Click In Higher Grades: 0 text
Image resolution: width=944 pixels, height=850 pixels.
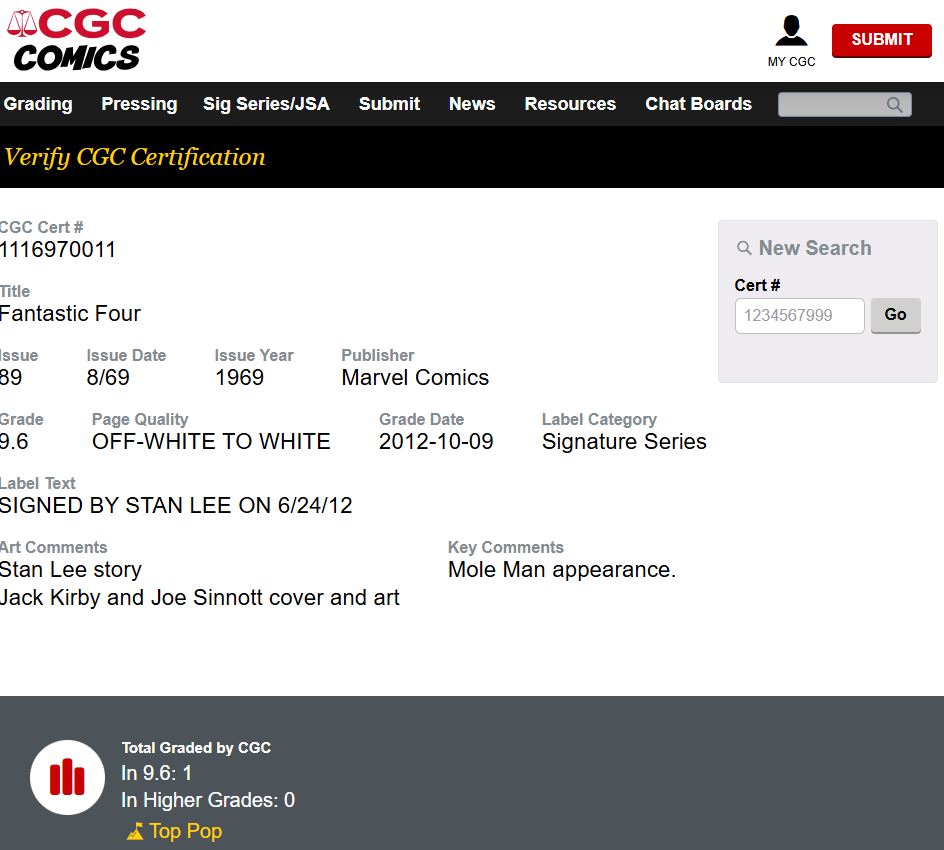click(x=208, y=800)
